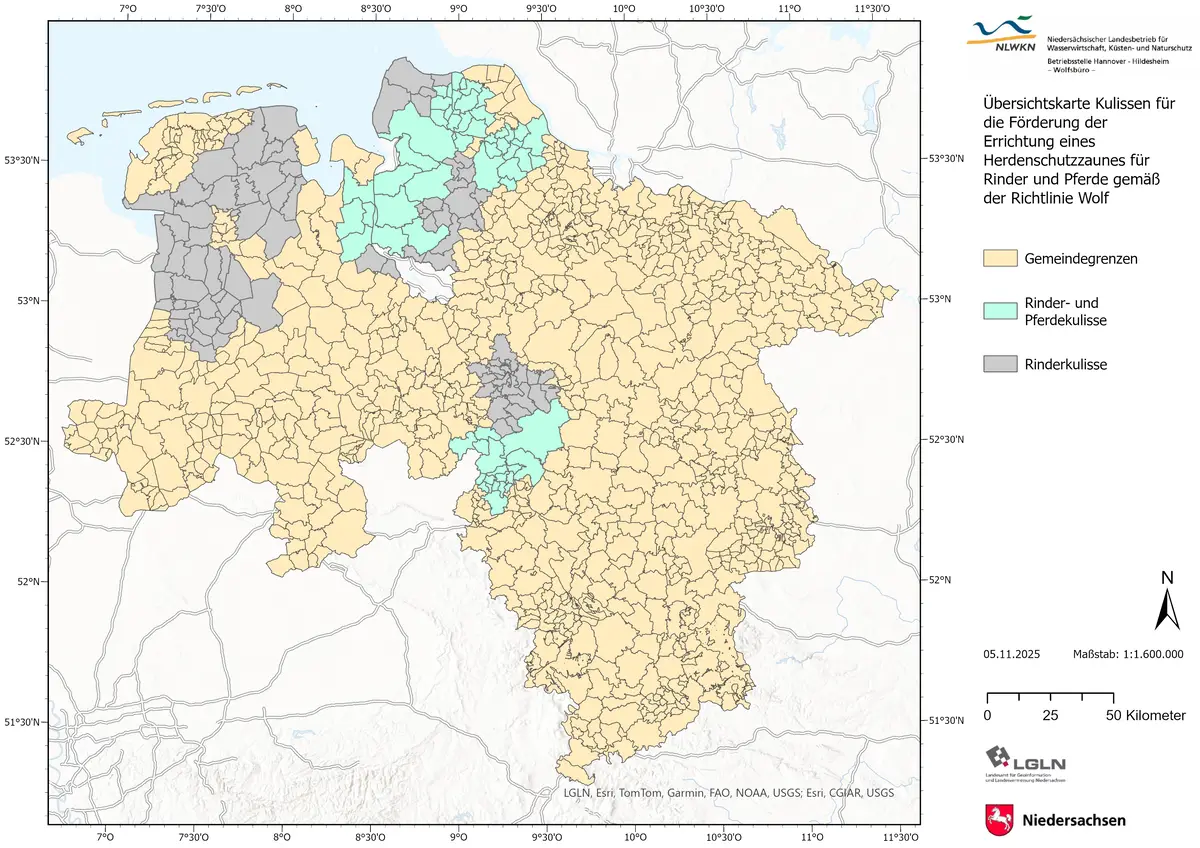Select the date 05.11.2025
The image size is (1200, 848).
[x=1011, y=654]
